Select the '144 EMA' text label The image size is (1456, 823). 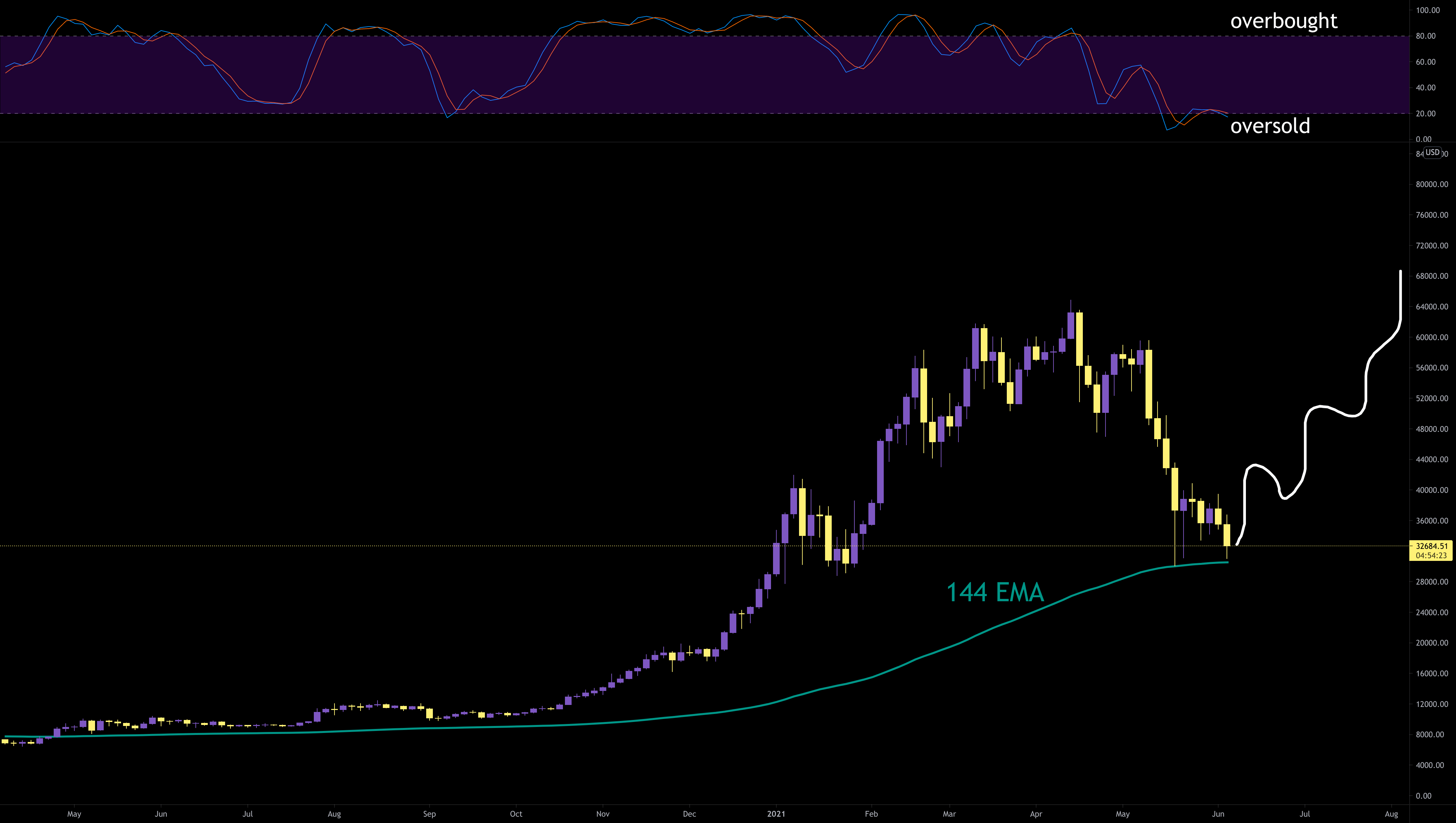click(995, 592)
